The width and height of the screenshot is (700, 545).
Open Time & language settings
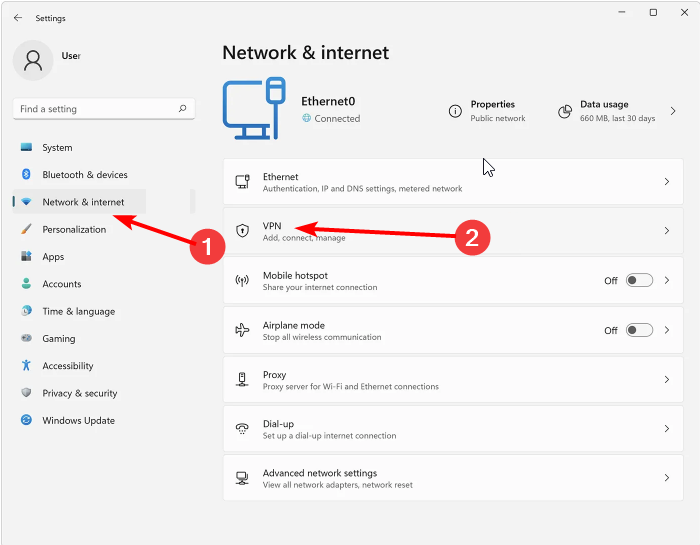(79, 311)
